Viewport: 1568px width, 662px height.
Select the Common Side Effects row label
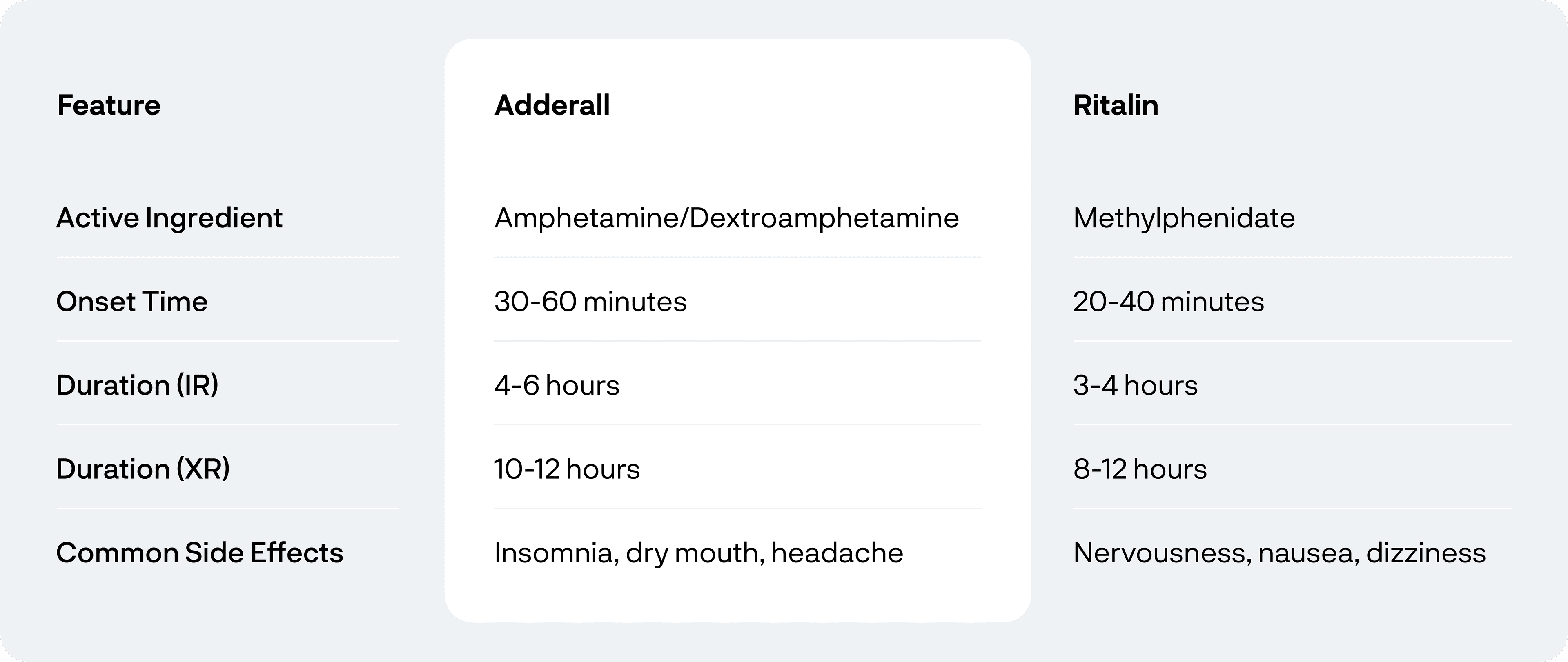[200, 553]
